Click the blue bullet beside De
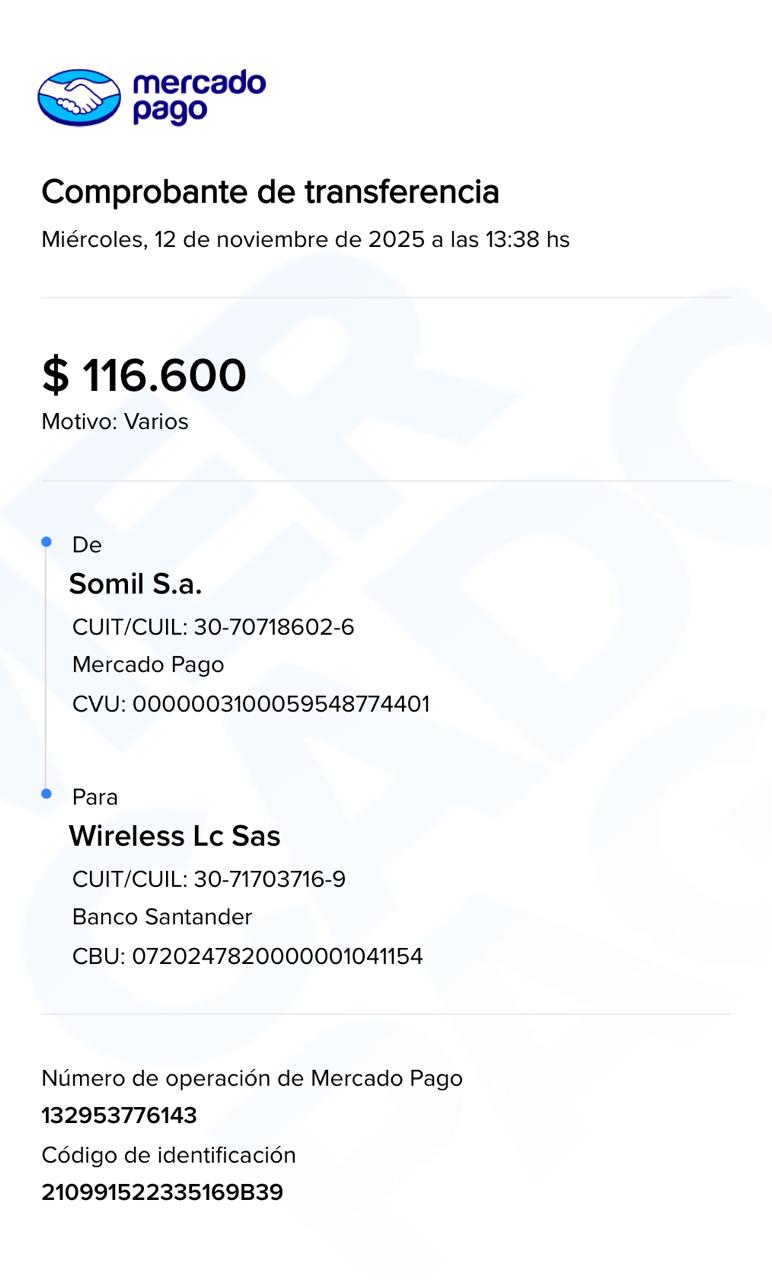The height and width of the screenshot is (1280, 772). click(46, 542)
